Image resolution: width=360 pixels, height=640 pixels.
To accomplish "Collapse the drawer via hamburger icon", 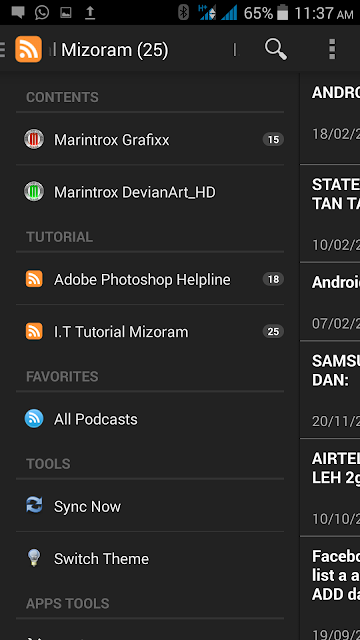I will 3,49.
